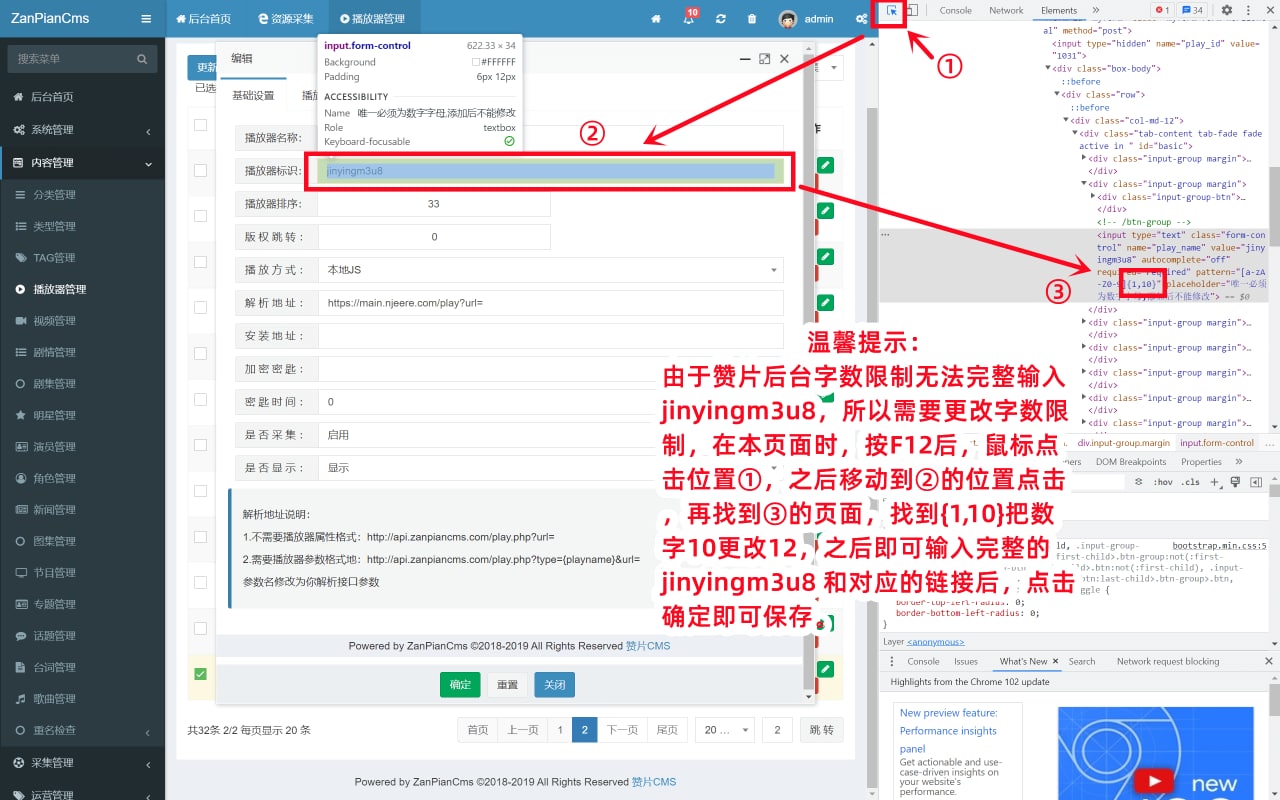Toggle the sidebar hamburger menu icon
The width and height of the screenshot is (1280, 800).
coord(146,19)
